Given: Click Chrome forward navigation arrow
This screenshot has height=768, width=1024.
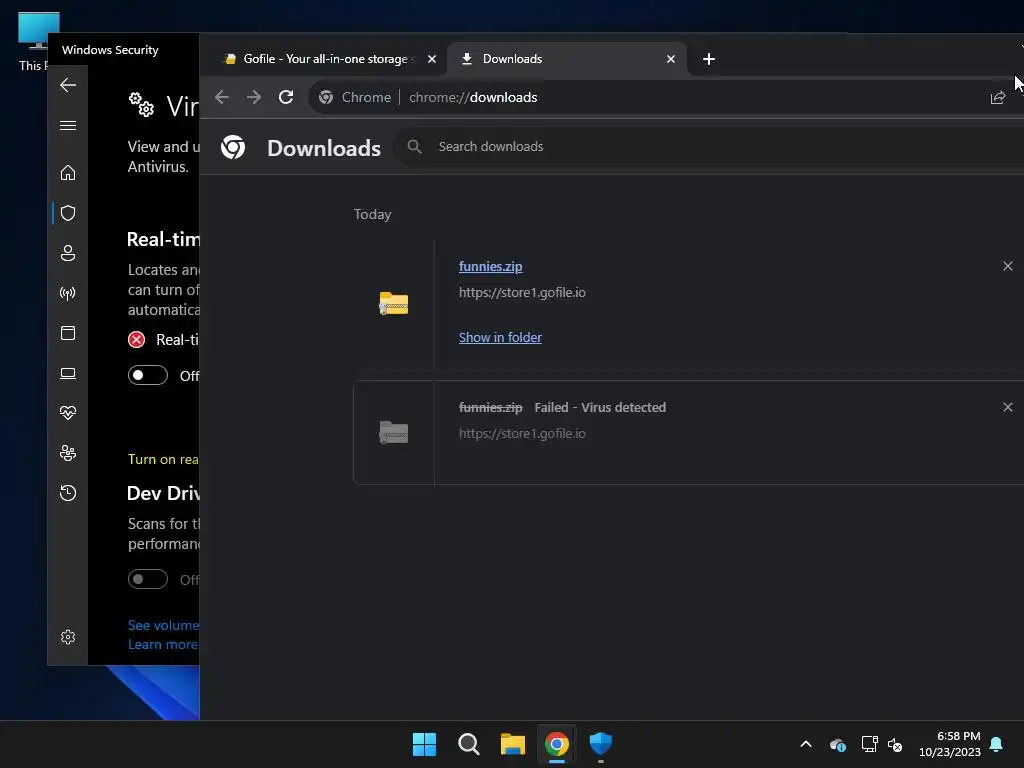Looking at the screenshot, I should pos(254,97).
